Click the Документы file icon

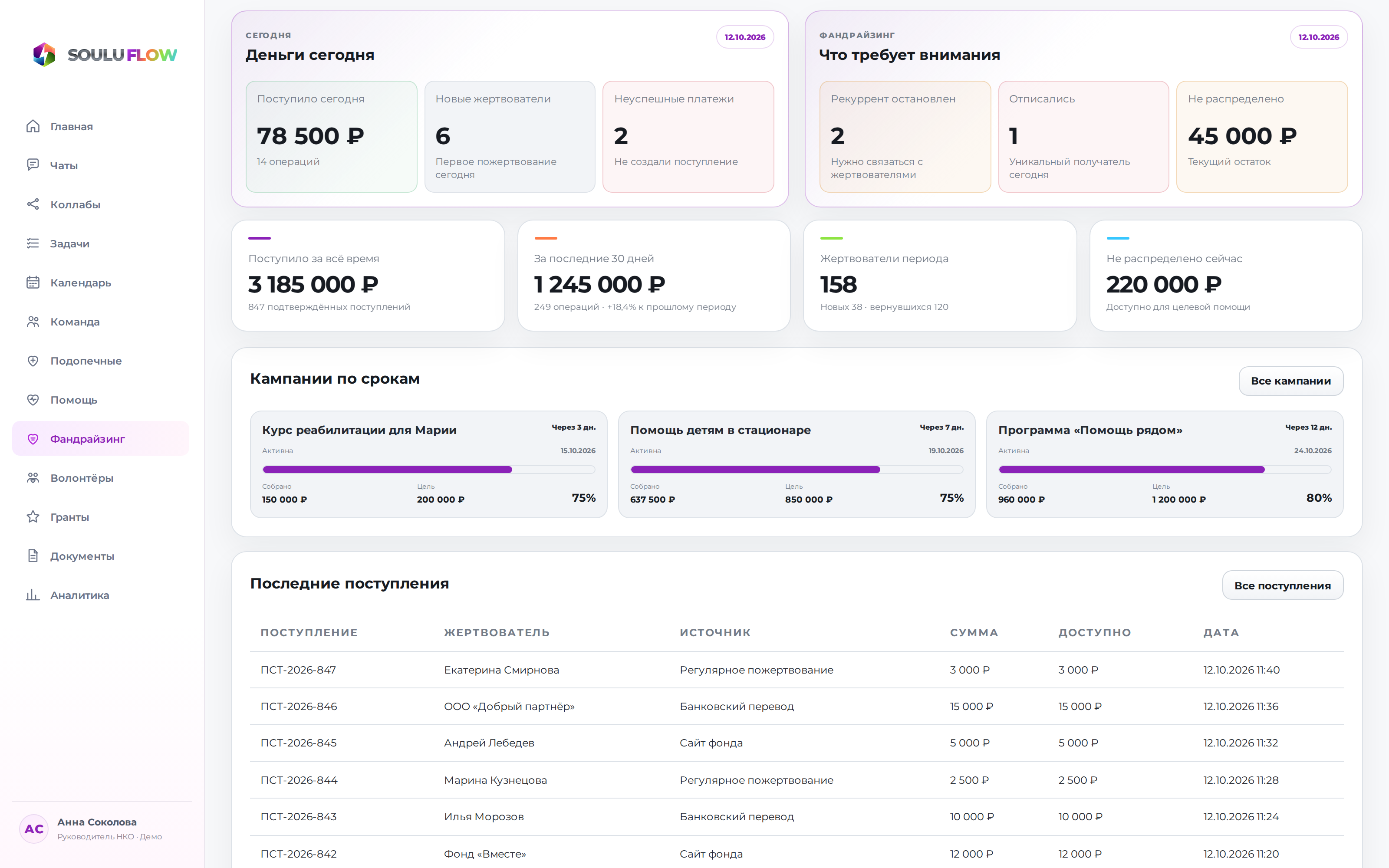(x=33, y=556)
